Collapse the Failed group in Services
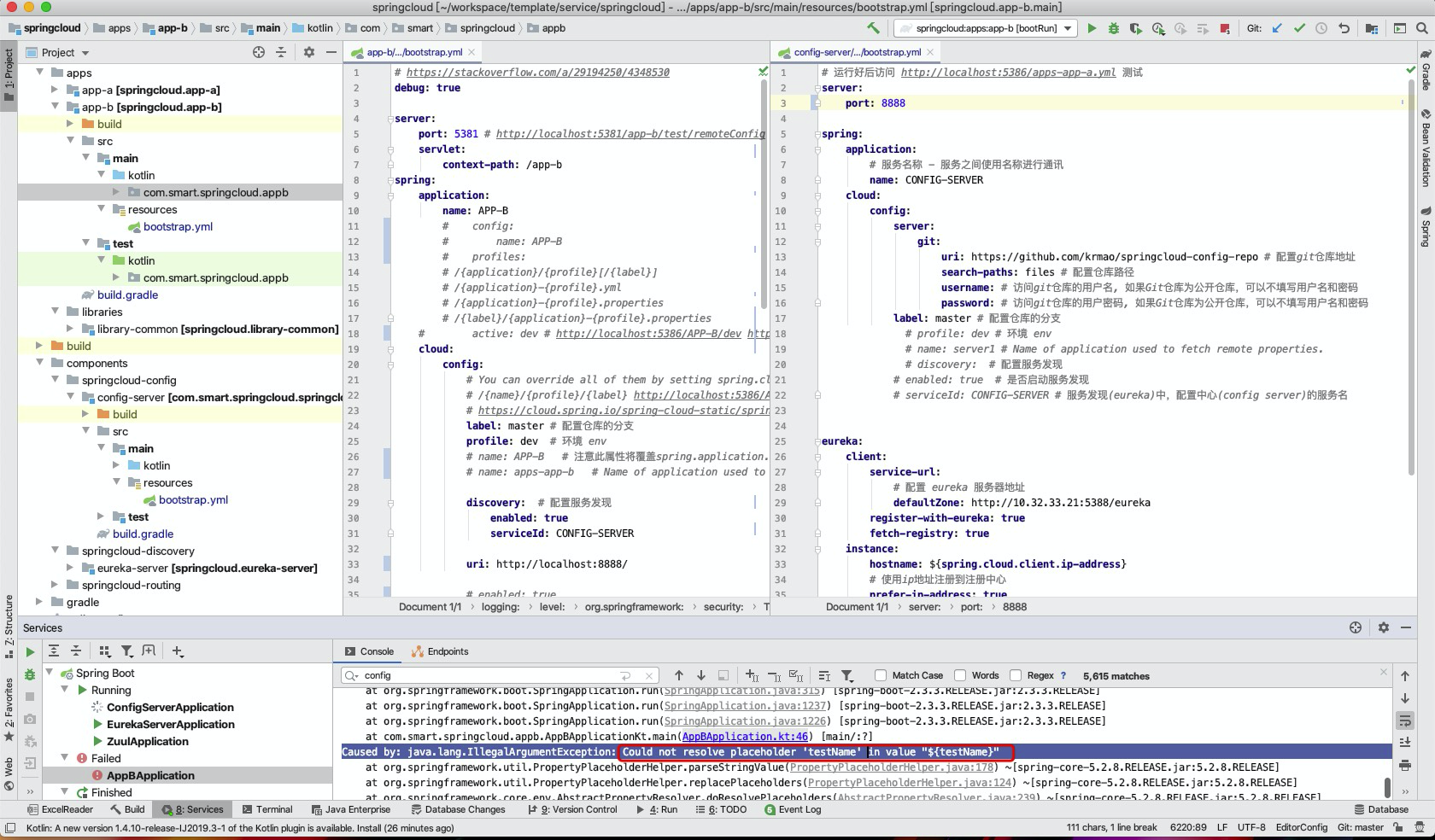Screen dimensions: 1435x840 [x=65, y=758]
